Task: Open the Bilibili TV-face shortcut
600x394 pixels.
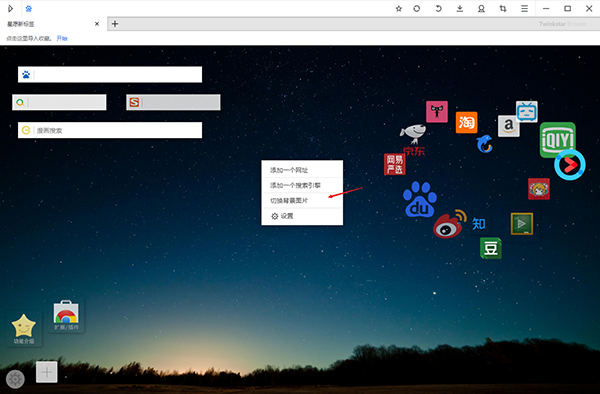Action: [527, 112]
